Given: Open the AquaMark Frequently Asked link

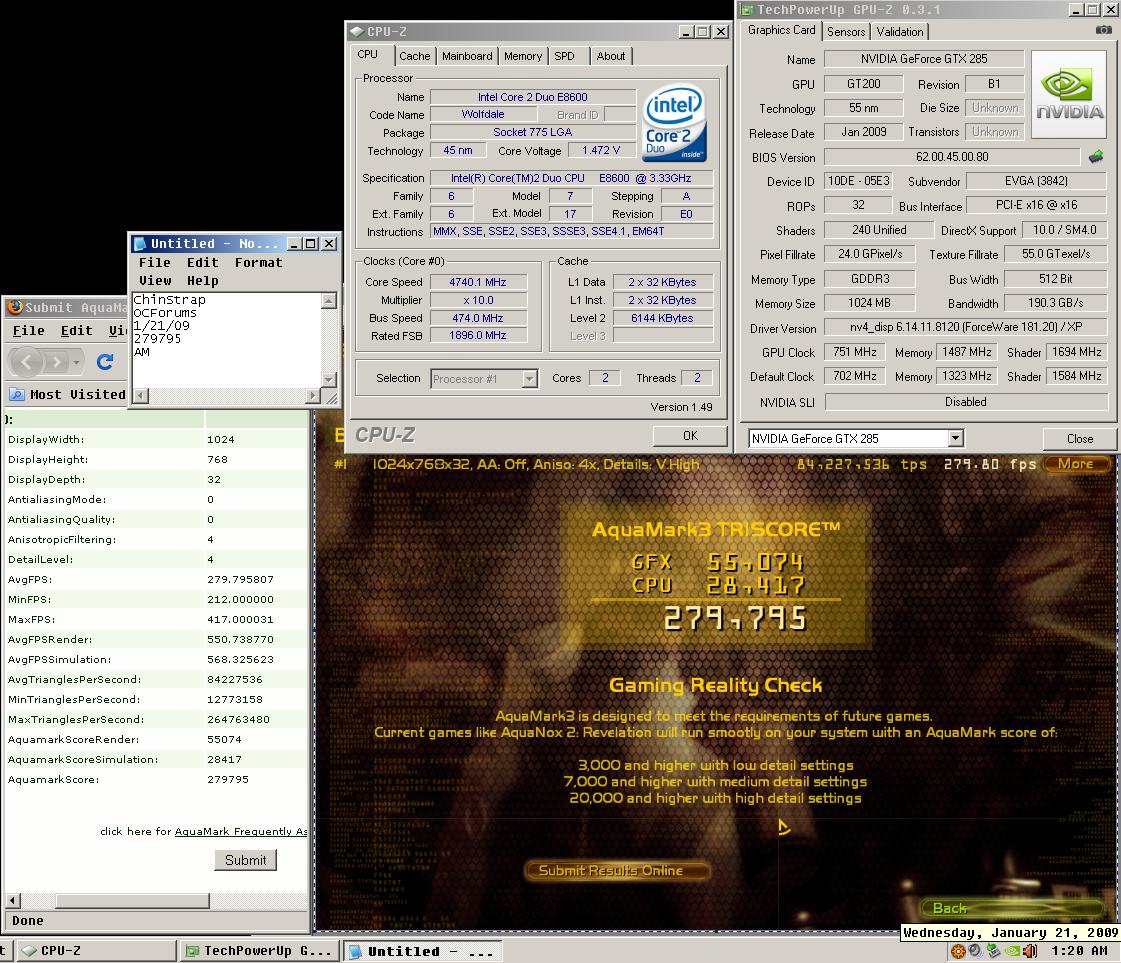Looking at the screenshot, I should [x=241, y=831].
